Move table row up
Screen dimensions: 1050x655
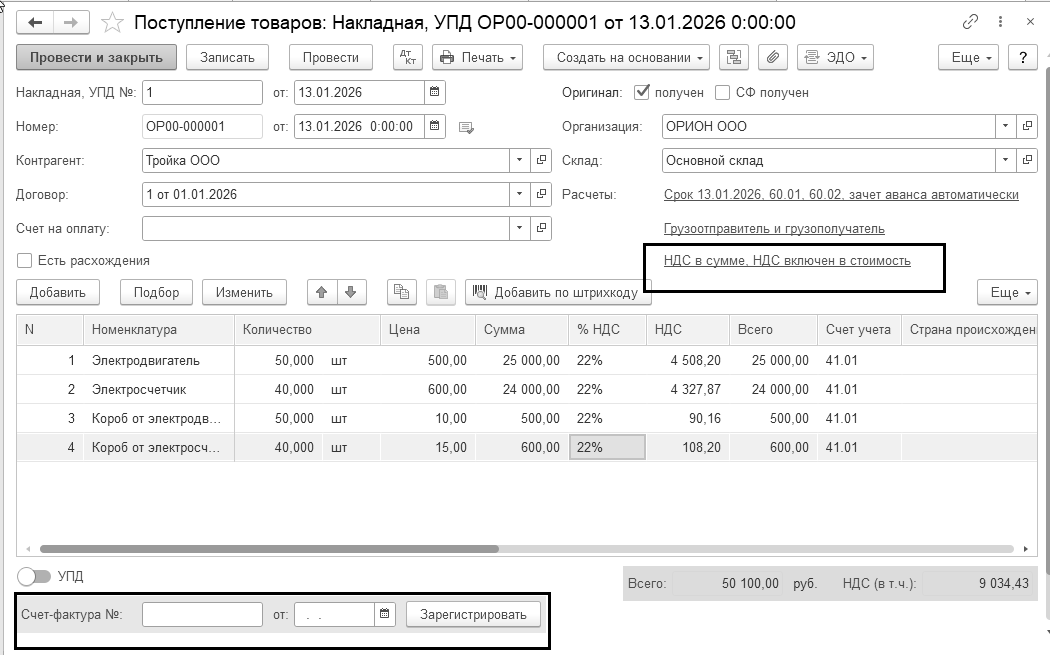[322, 292]
